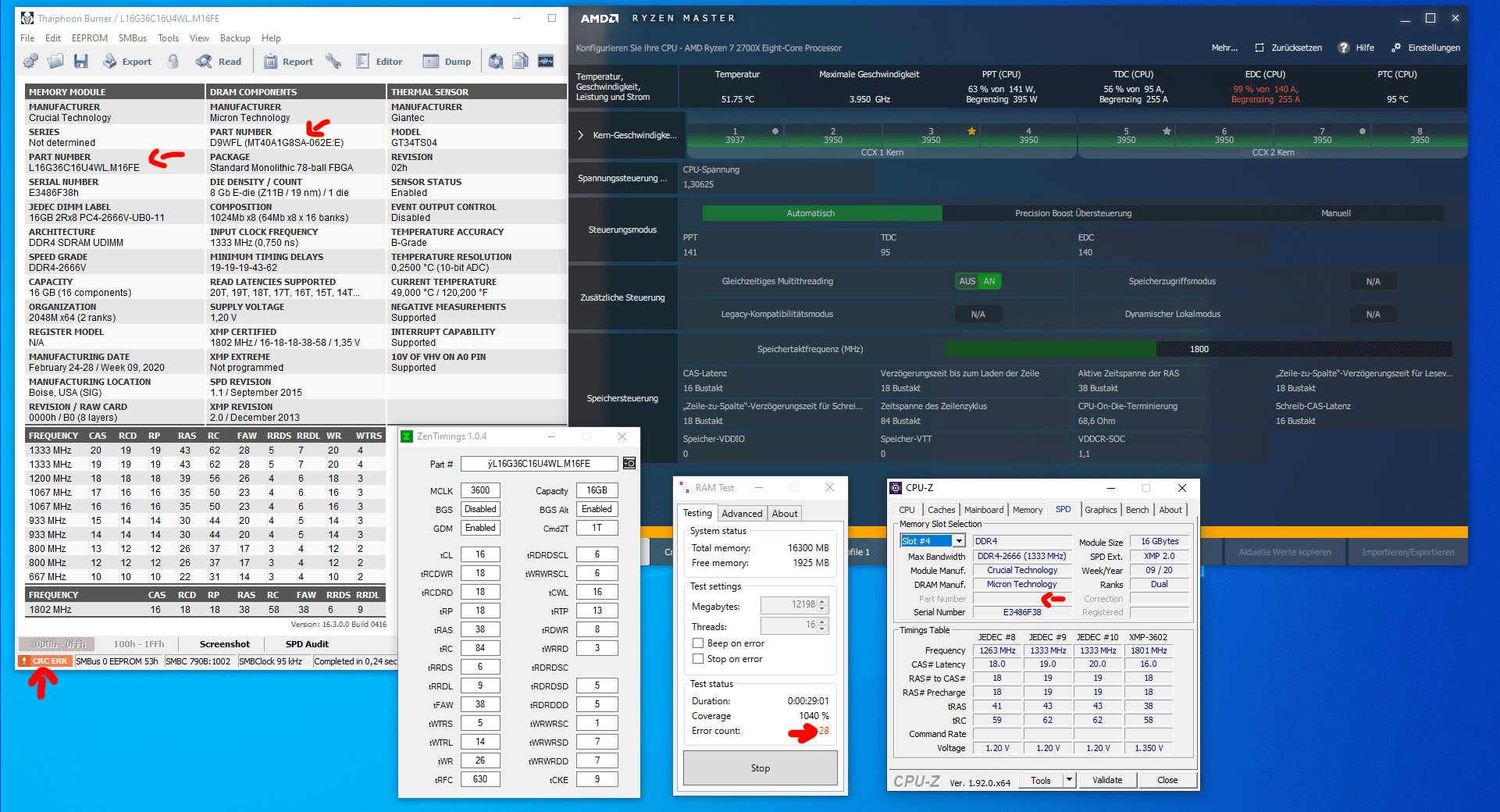Switch multithreading toggle to AN
Image resolution: width=1500 pixels, height=812 pixels.
(989, 281)
